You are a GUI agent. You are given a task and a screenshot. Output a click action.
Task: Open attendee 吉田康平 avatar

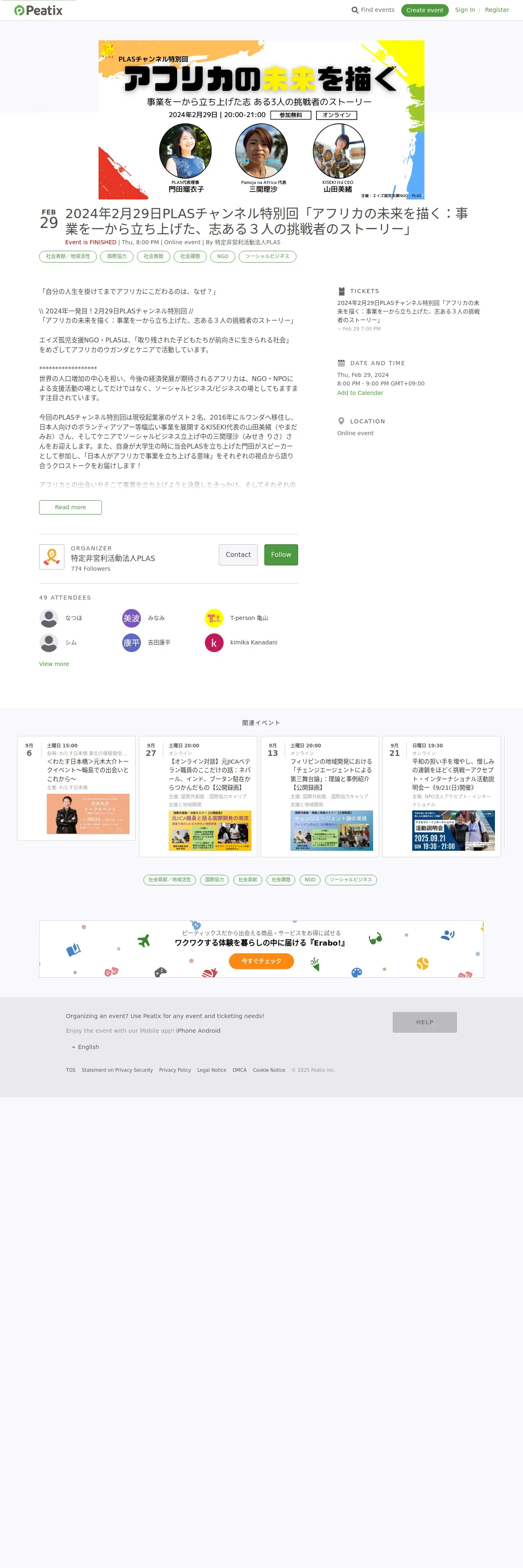[x=132, y=643]
